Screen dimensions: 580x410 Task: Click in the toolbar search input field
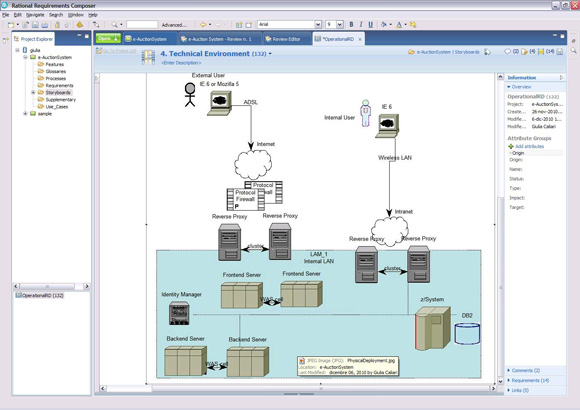142,25
